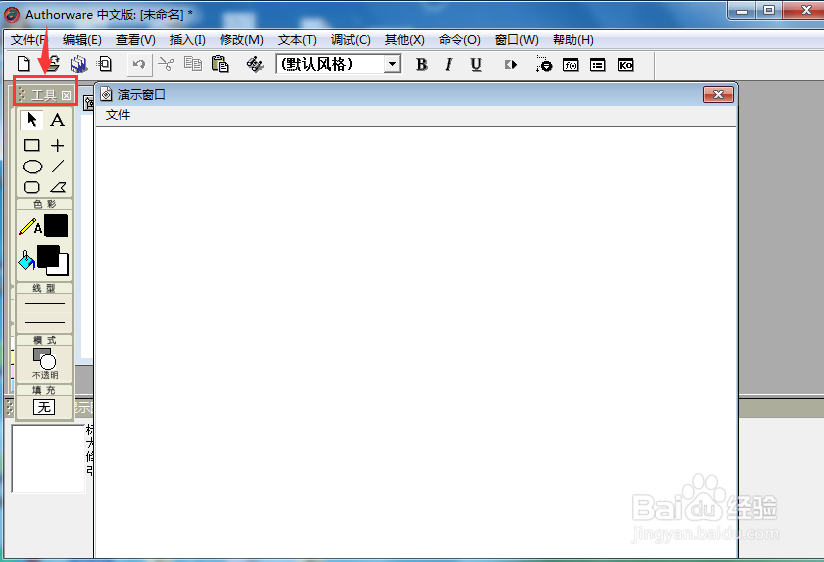Toggle Underline formatting

tap(476, 65)
